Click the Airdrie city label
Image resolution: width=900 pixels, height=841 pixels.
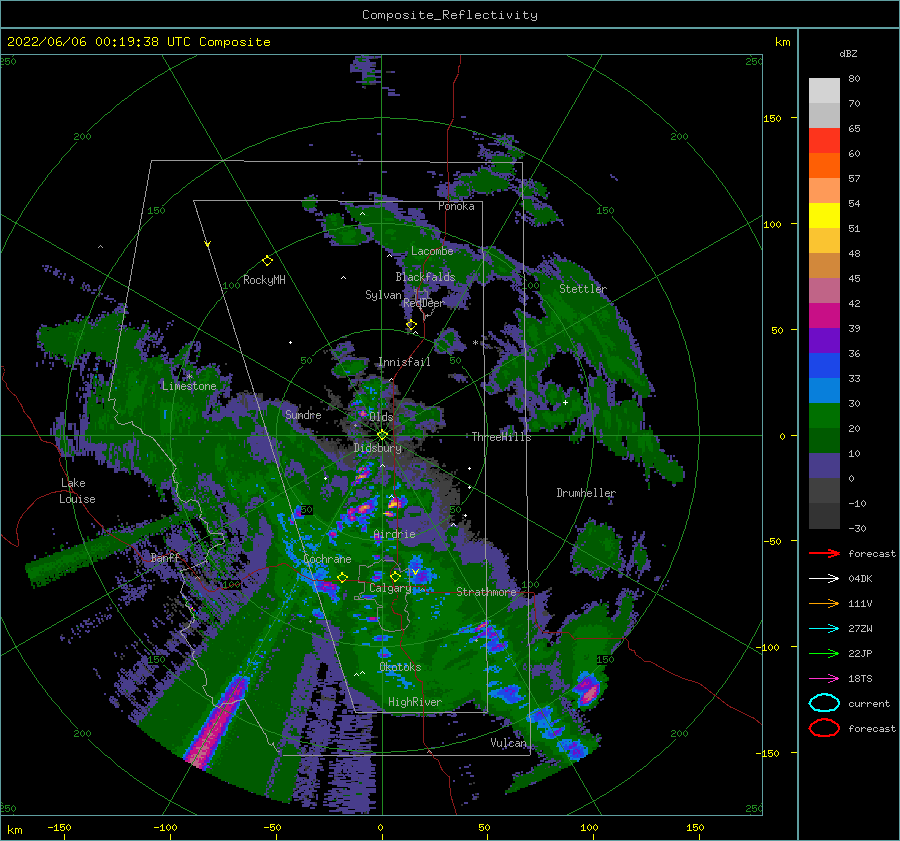(394, 534)
